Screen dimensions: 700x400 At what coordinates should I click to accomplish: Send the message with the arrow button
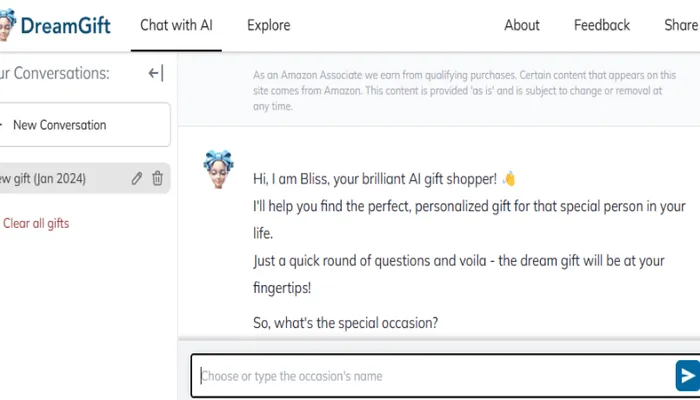pos(687,376)
